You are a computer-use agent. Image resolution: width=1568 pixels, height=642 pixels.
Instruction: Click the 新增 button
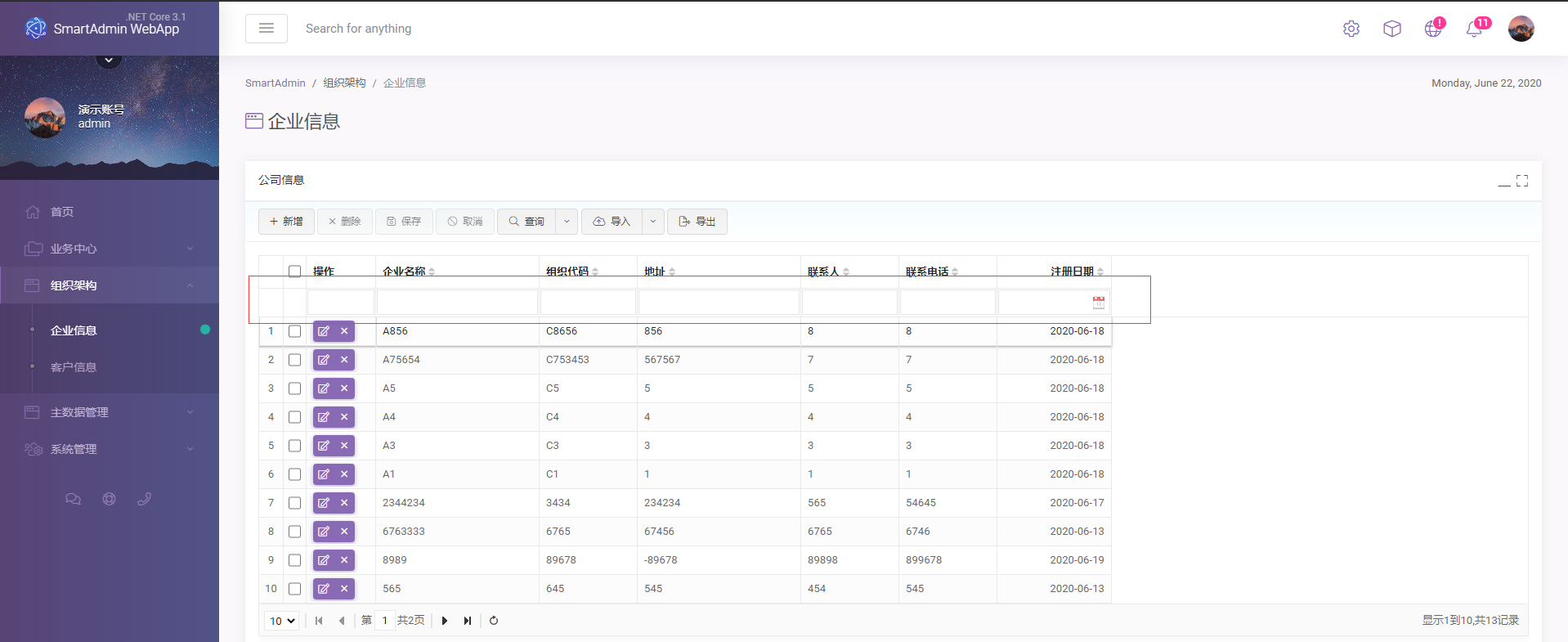point(286,222)
